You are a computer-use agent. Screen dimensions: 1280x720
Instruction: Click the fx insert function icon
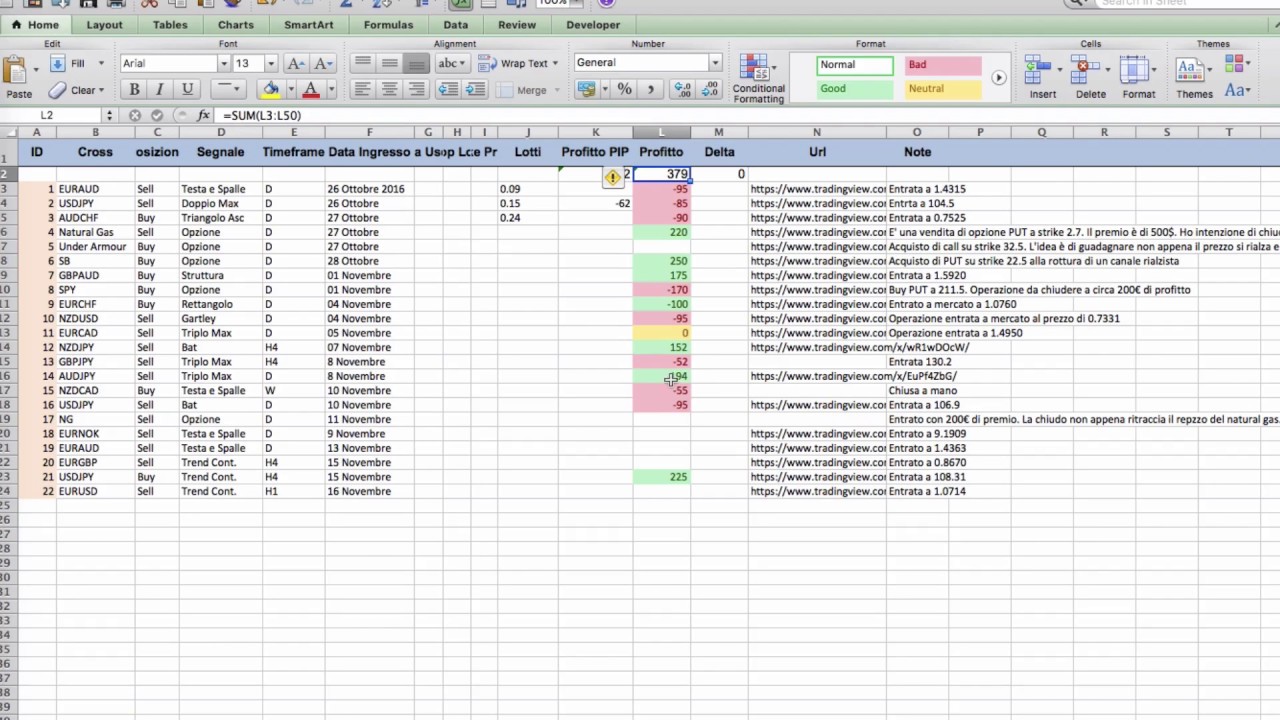tap(203, 115)
